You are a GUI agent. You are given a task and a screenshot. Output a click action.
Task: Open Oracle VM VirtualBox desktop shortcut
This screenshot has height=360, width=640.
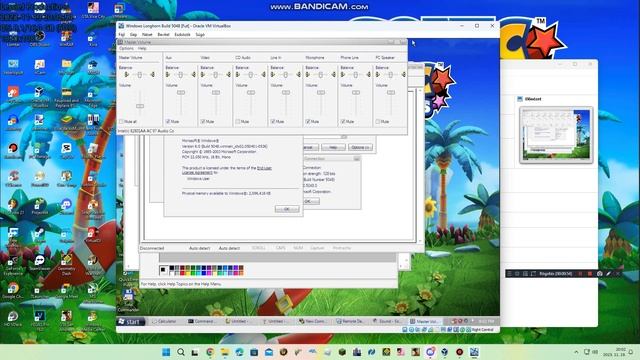pos(40,96)
